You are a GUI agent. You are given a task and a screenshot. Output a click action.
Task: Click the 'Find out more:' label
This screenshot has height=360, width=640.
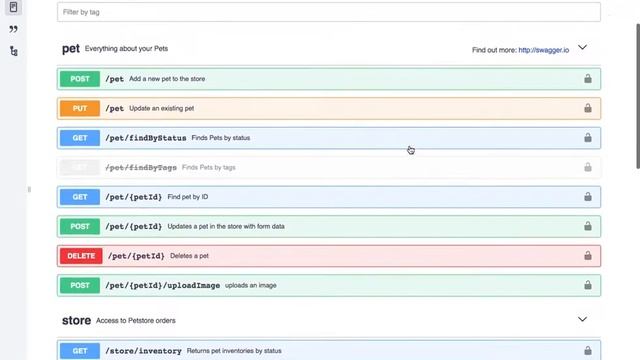coord(494,50)
